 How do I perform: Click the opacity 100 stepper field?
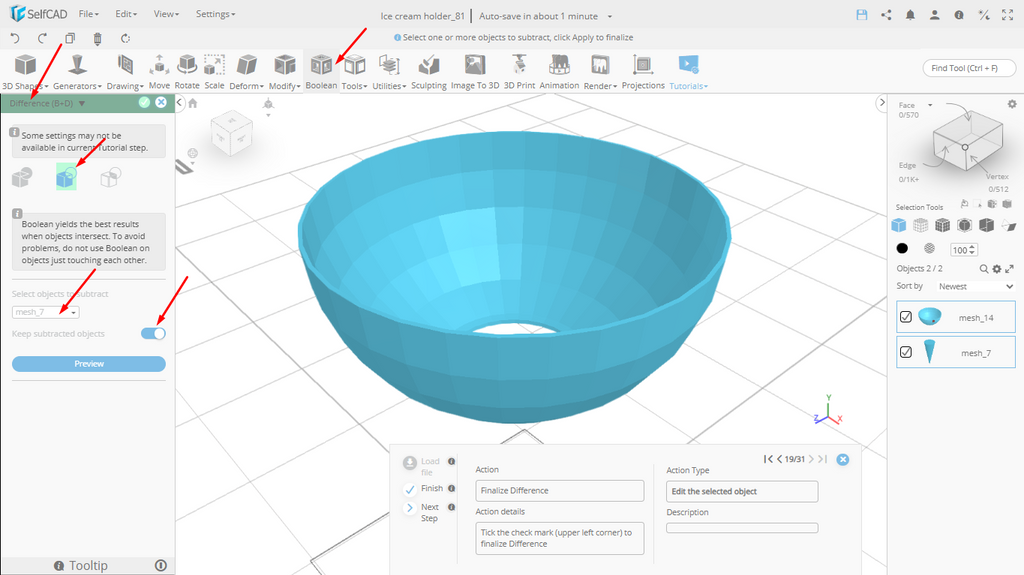tap(963, 250)
